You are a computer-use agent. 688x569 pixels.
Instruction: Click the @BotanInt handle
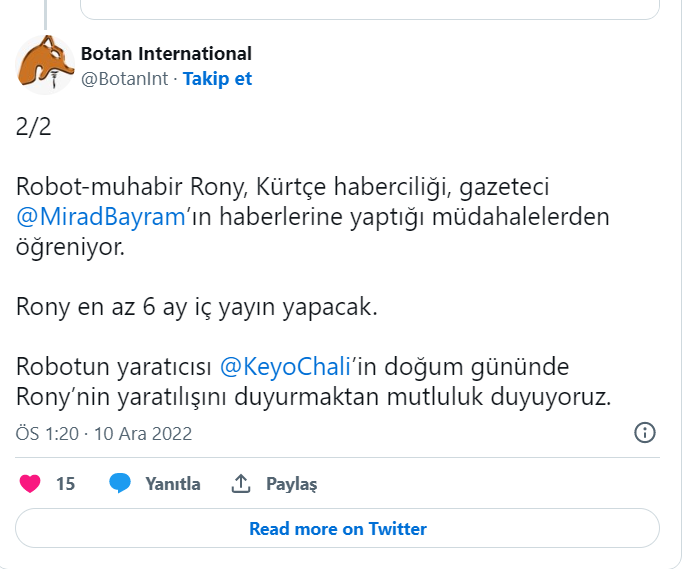[125, 79]
